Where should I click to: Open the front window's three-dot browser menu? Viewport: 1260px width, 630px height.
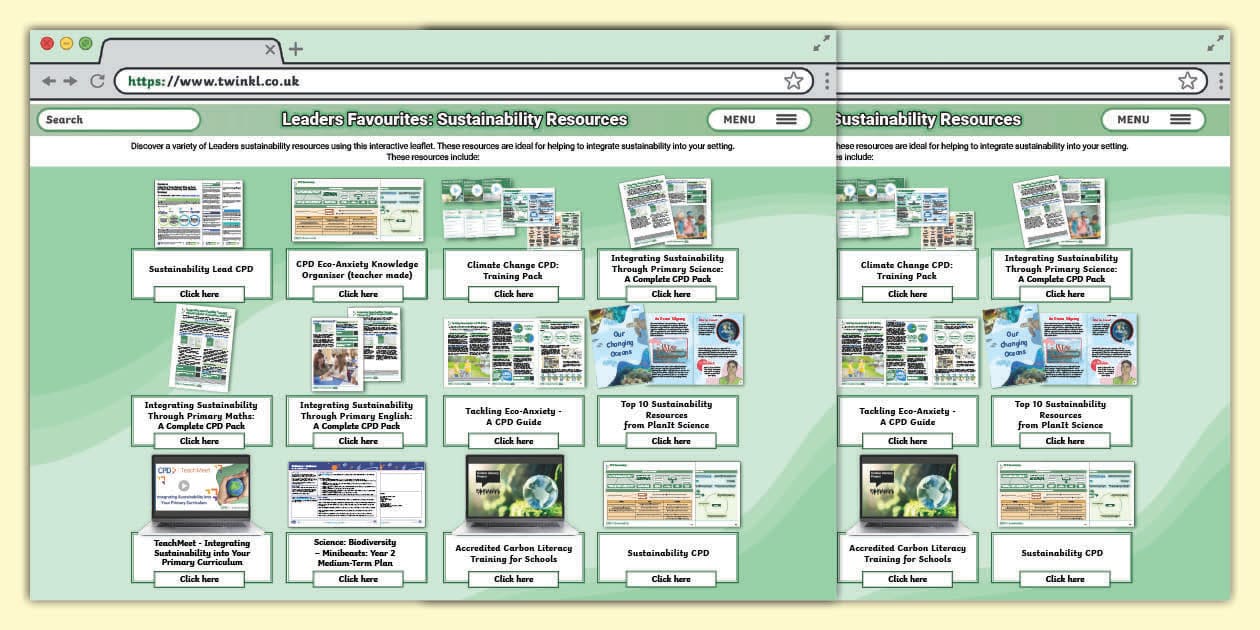827,81
